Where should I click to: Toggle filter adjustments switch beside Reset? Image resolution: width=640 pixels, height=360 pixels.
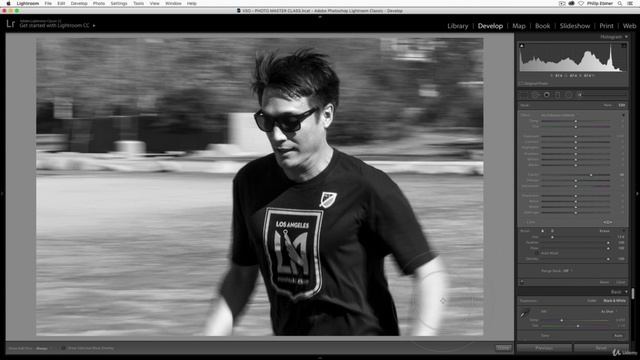[522, 282]
